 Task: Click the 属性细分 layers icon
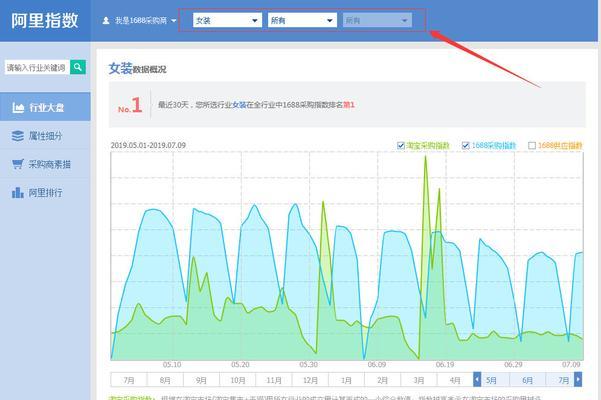coord(18,136)
